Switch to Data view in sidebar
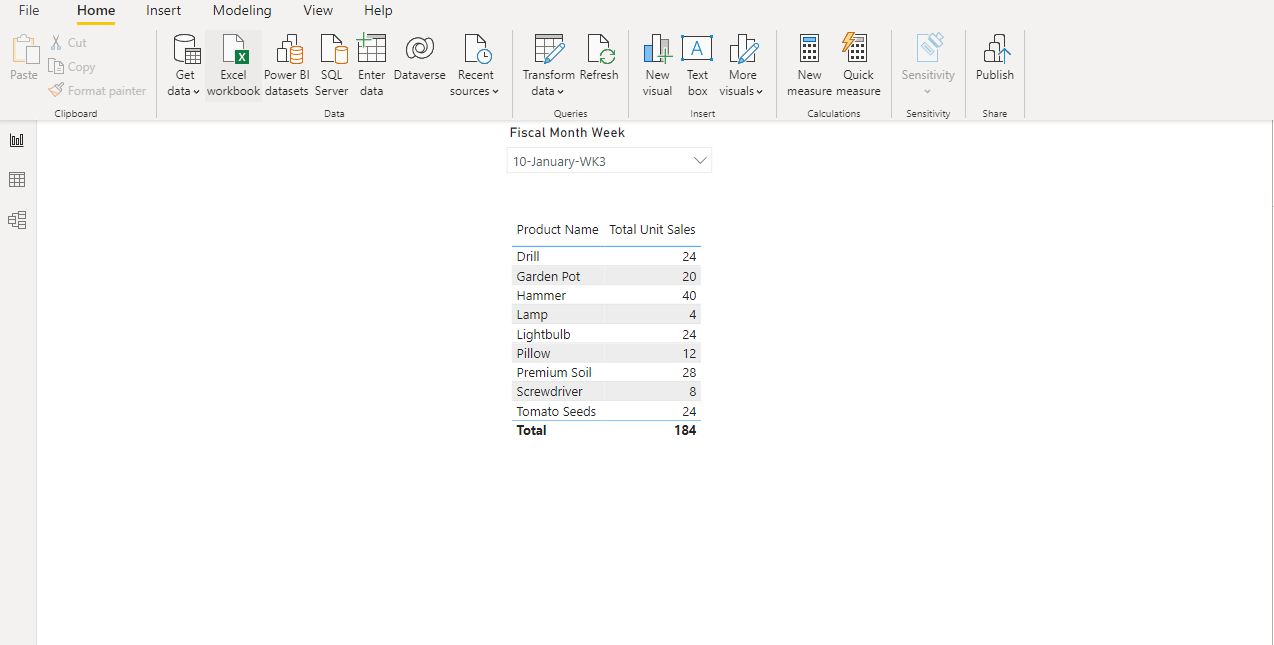Image resolution: width=1274 pixels, height=645 pixels. (x=17, y=180)
